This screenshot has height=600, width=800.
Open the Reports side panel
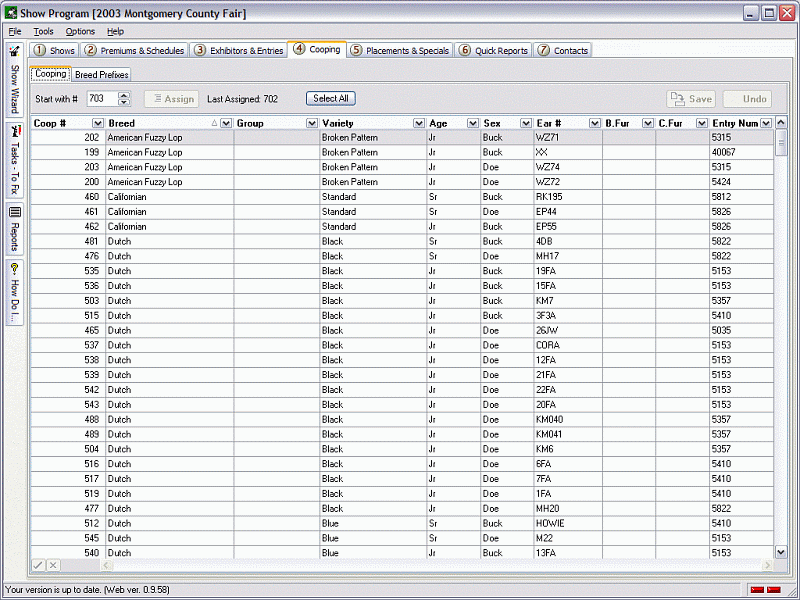(x=15, y=229)
